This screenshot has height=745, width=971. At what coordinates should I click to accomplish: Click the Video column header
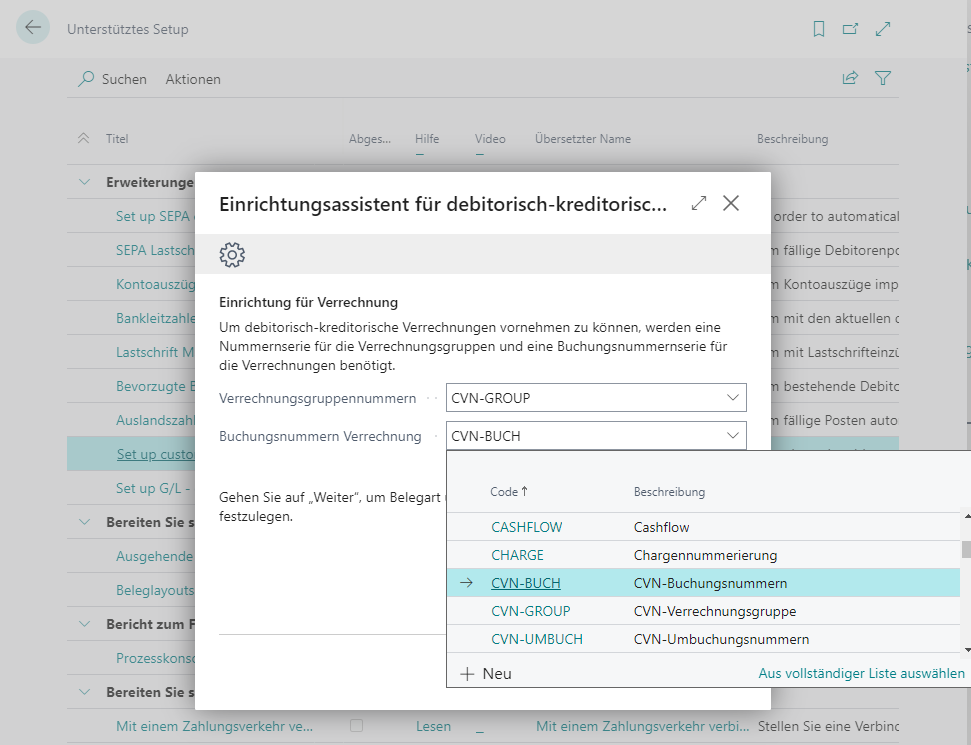pos(490,139)
